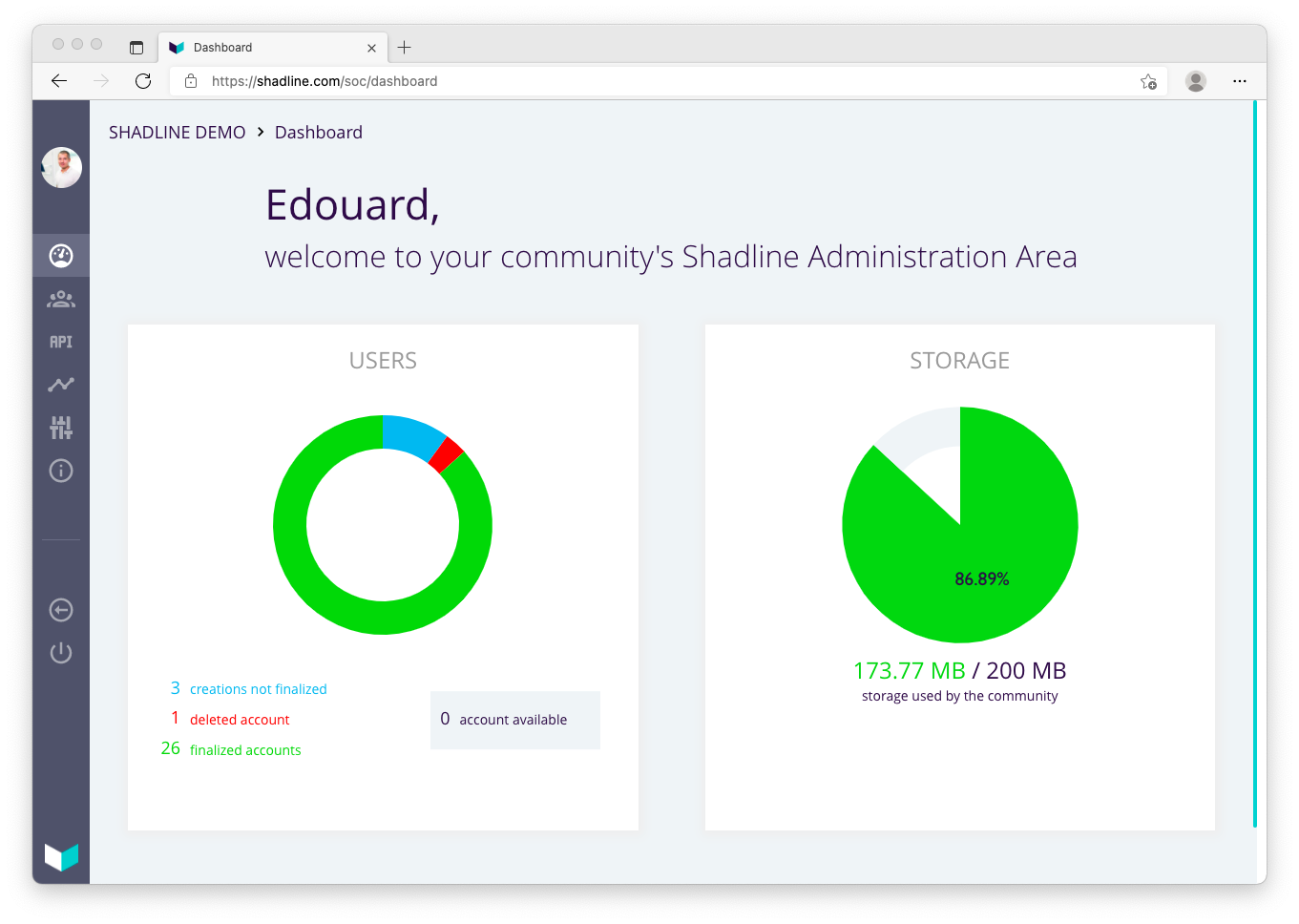Open the settings sliders icon in sidebar

point(61,428)
